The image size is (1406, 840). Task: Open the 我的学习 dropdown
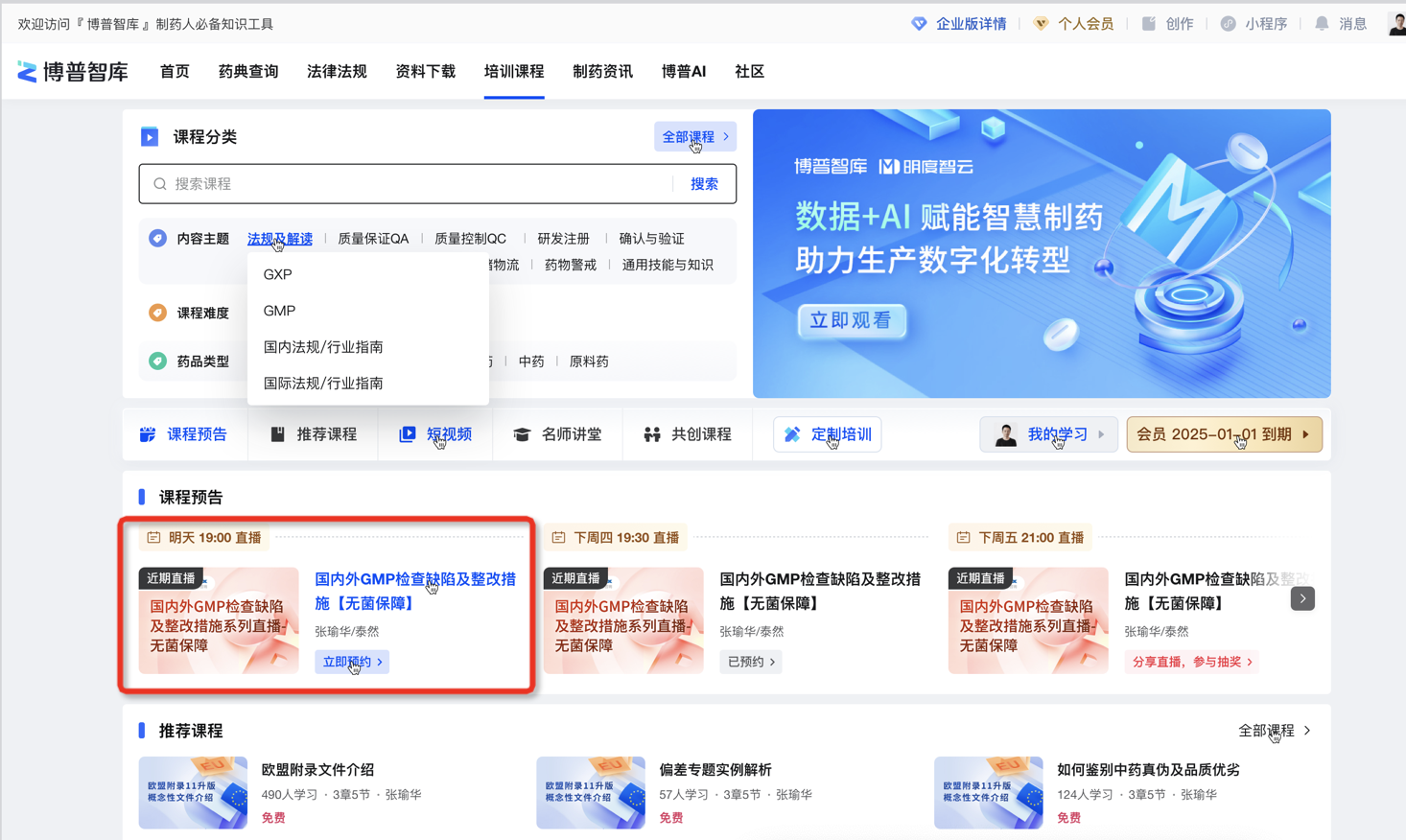1048,434
